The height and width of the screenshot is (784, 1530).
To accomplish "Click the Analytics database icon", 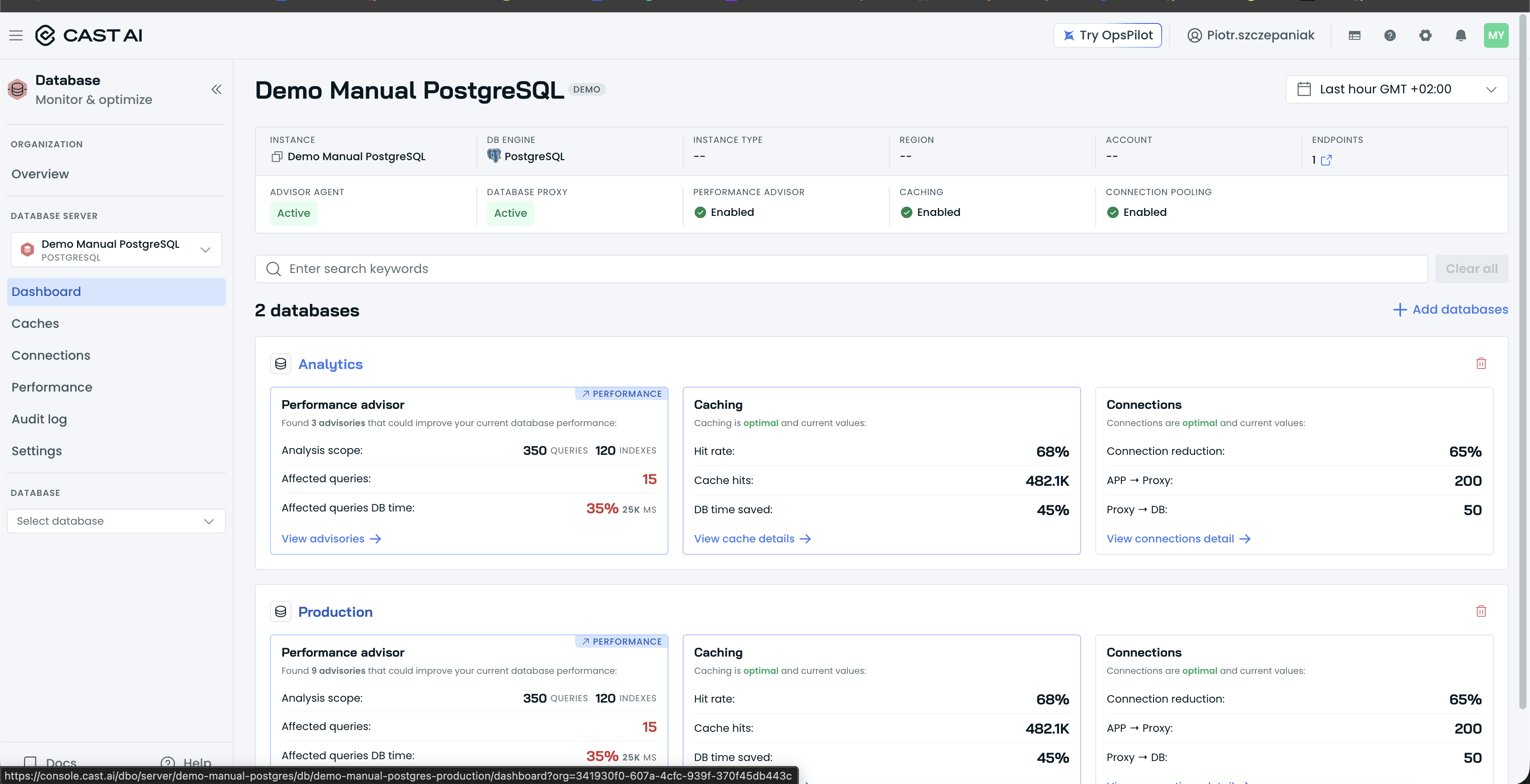I will (281, 364).
